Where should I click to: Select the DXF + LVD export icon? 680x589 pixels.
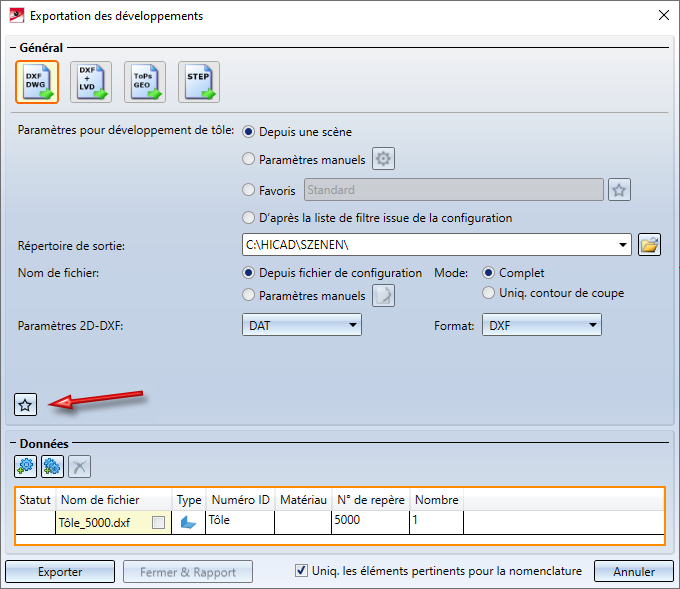coord(91,82)
